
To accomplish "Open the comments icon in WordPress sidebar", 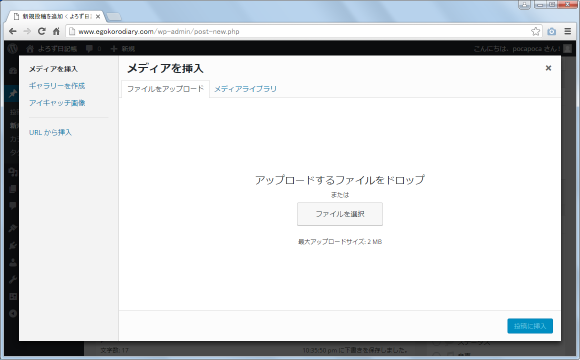I will (13, 206).
